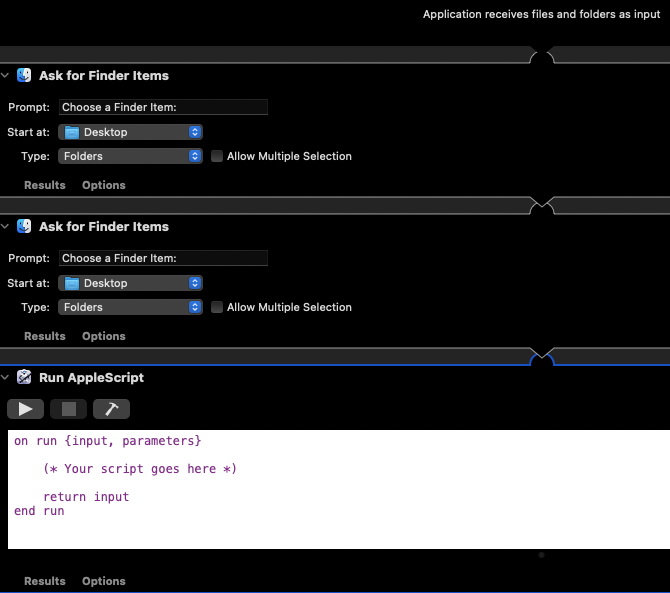Open the second action's Start at dropdown

click(x=130, y=283)
